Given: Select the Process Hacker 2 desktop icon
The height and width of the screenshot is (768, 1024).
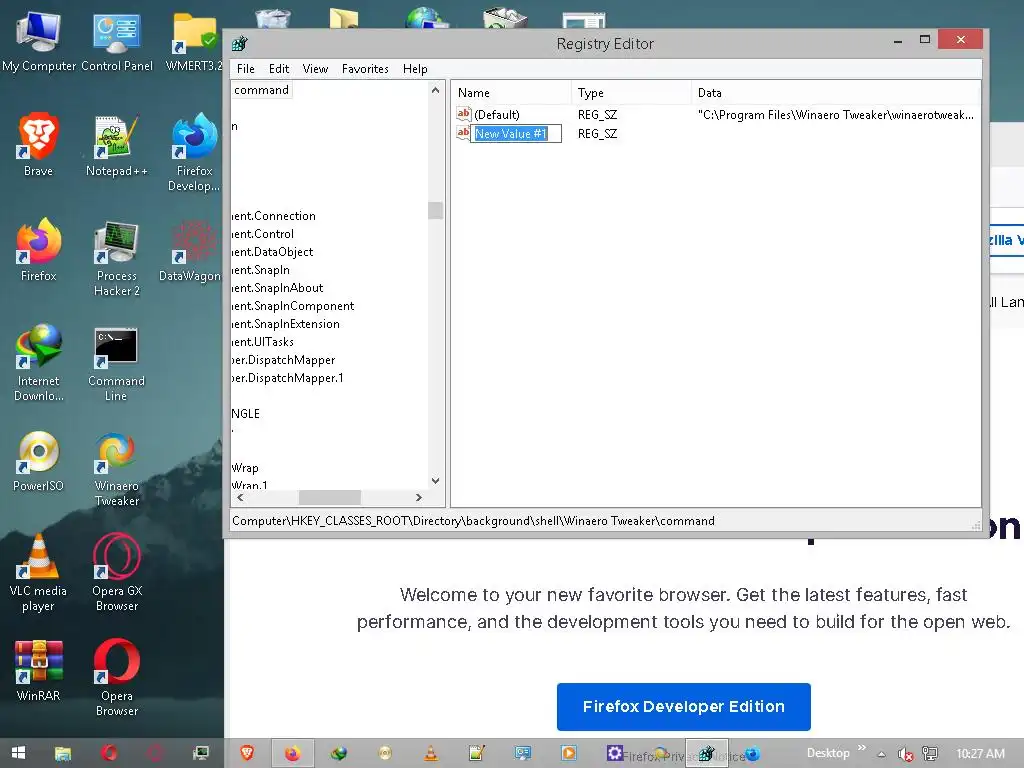Looking at the screenshot, I should [116, 257].
